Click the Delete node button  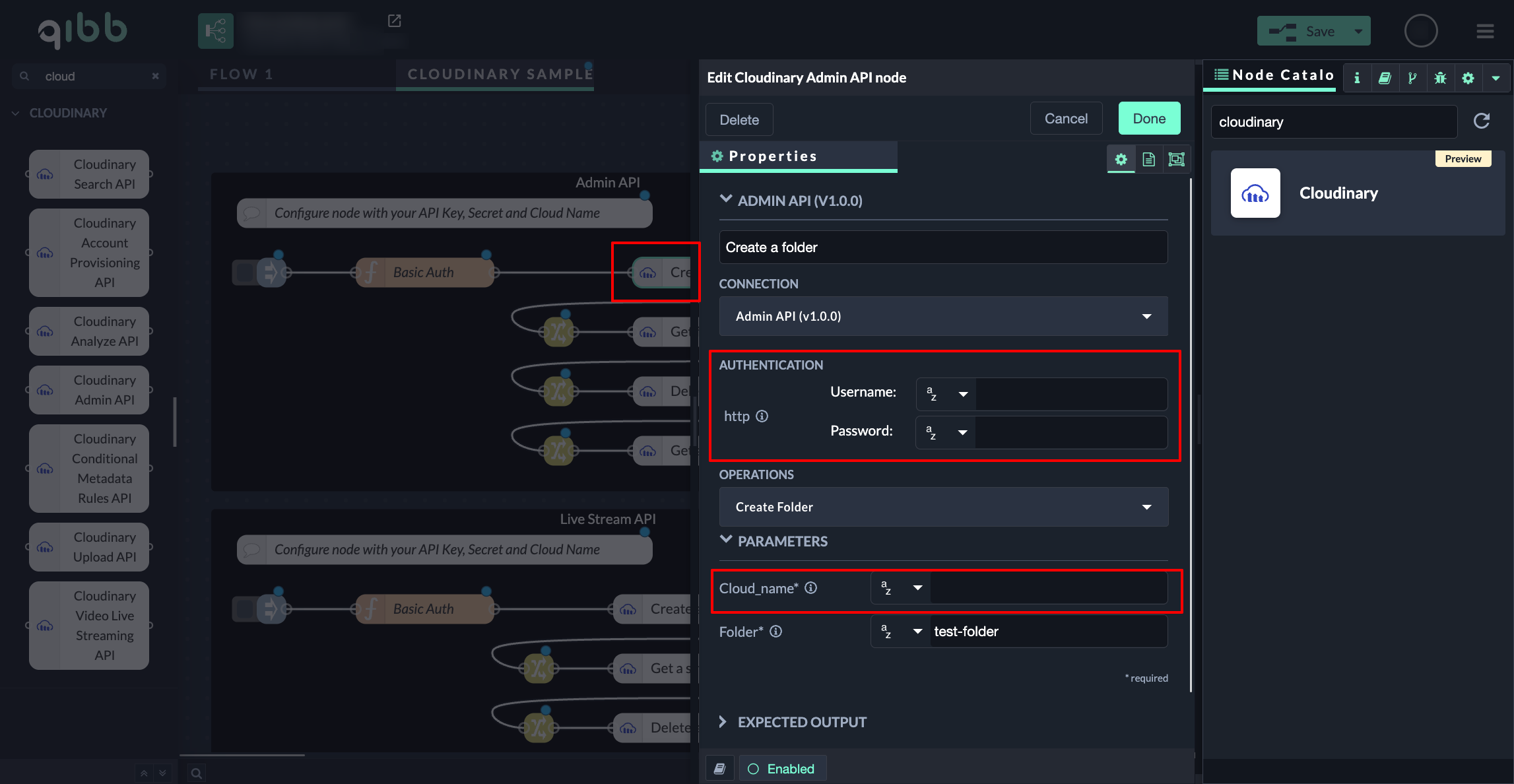point(739,119)
